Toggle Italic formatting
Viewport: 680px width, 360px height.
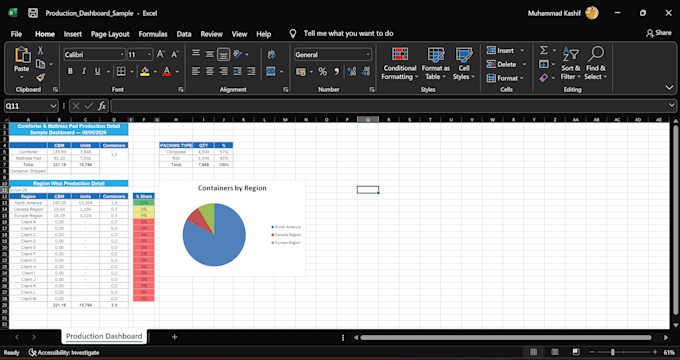(84, 72)
